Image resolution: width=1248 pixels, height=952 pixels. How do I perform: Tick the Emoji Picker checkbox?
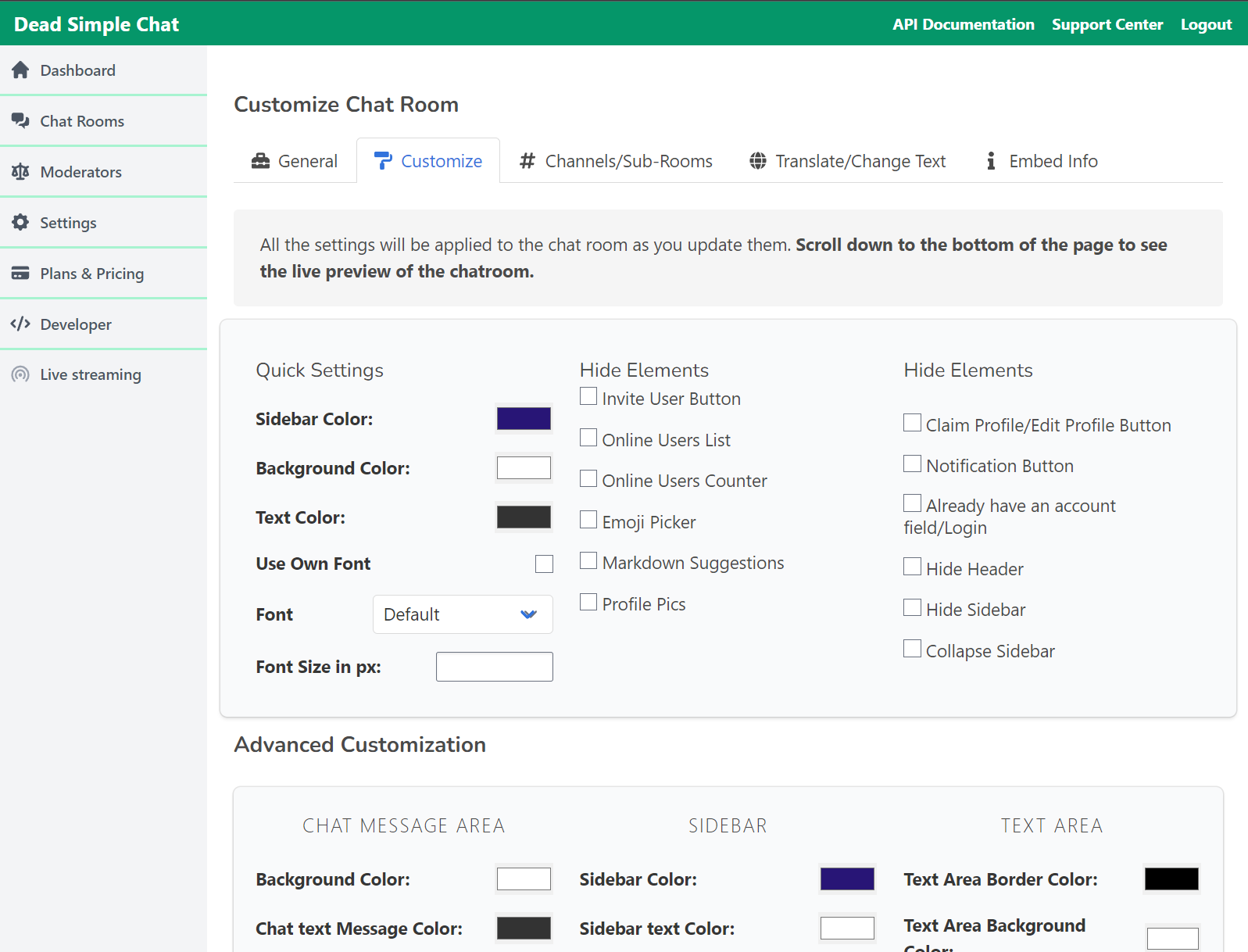588,521
